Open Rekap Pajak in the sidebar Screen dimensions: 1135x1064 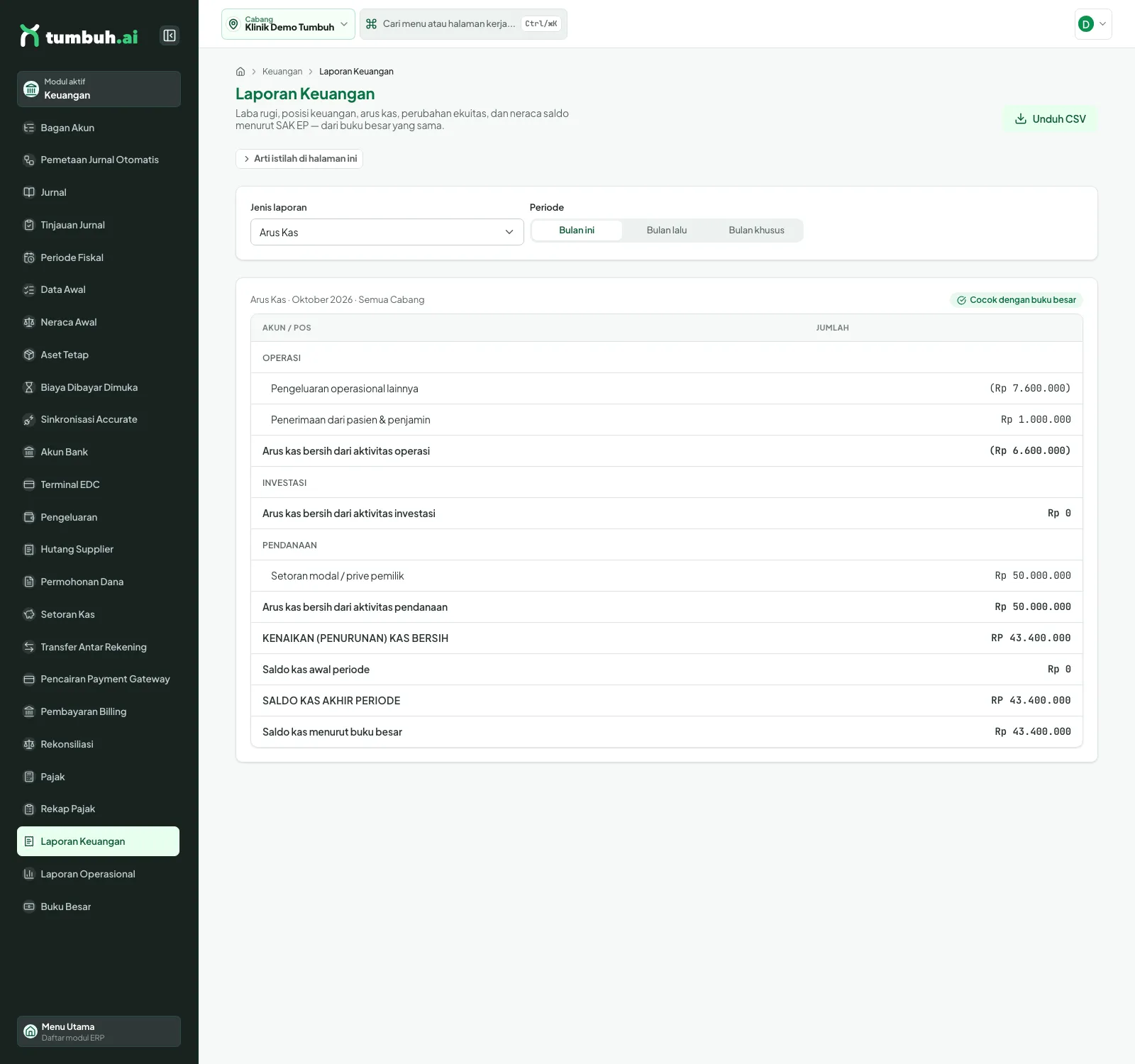coord(99,809)
